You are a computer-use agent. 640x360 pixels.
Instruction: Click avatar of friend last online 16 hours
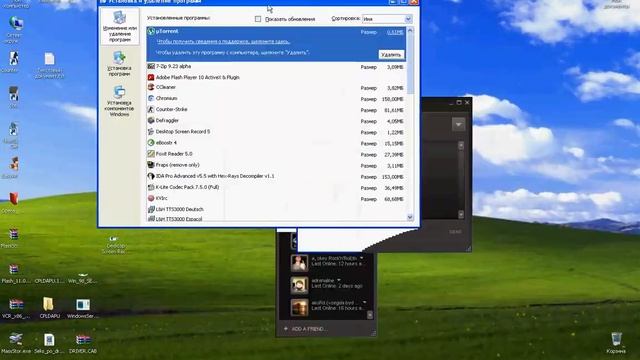click(299, 307)
